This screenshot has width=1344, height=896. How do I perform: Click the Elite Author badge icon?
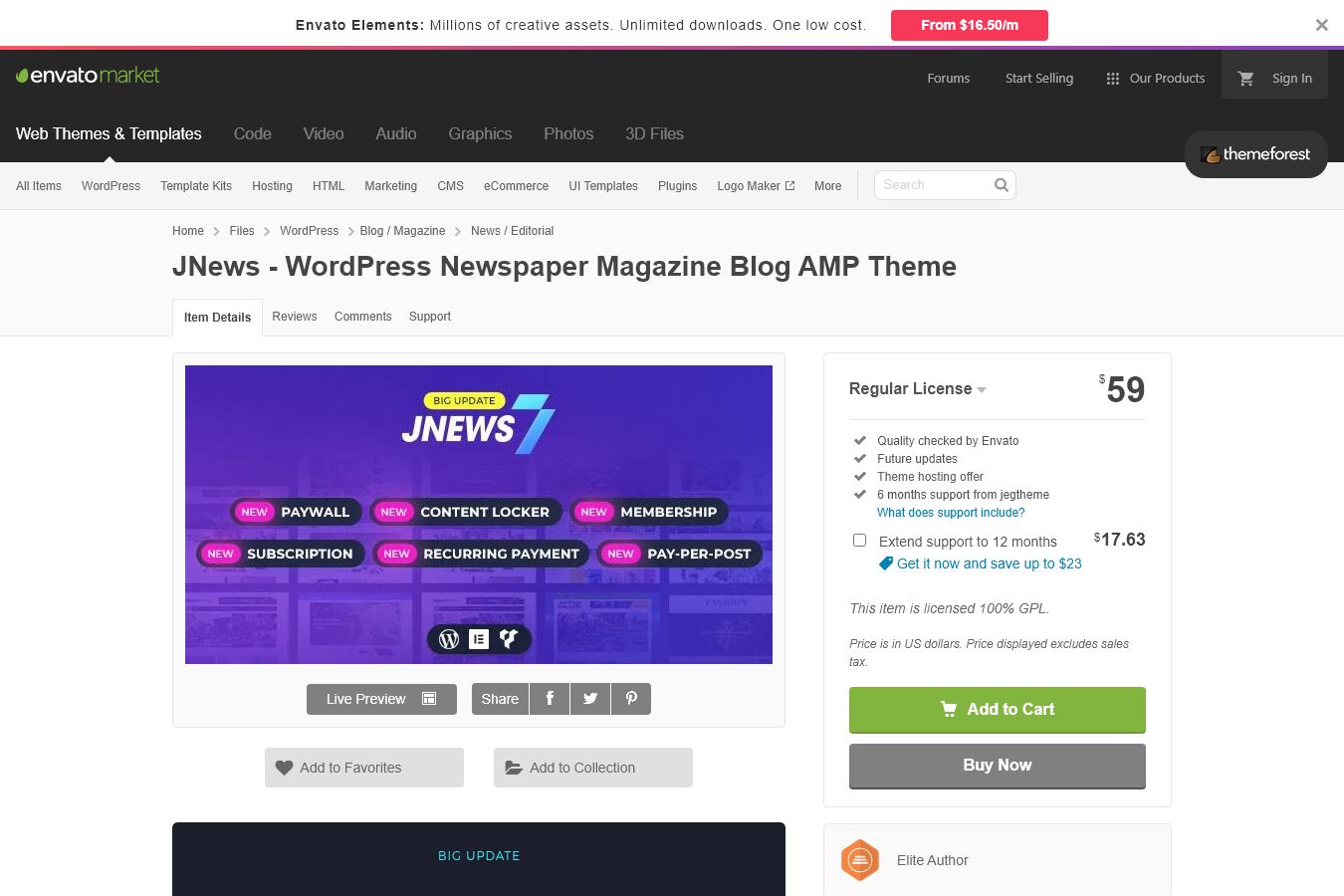860,860
